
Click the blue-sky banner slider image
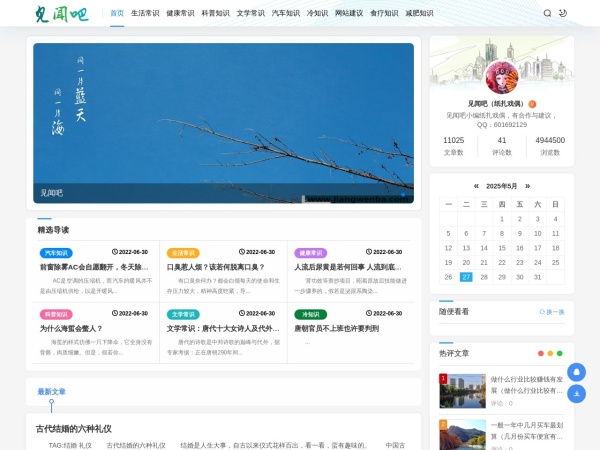coord(223,122)
